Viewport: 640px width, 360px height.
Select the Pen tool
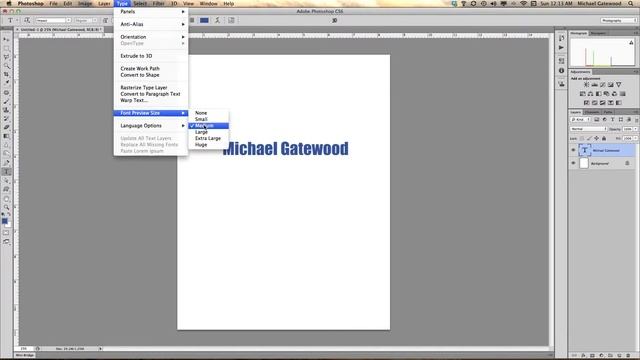point(6,163)
